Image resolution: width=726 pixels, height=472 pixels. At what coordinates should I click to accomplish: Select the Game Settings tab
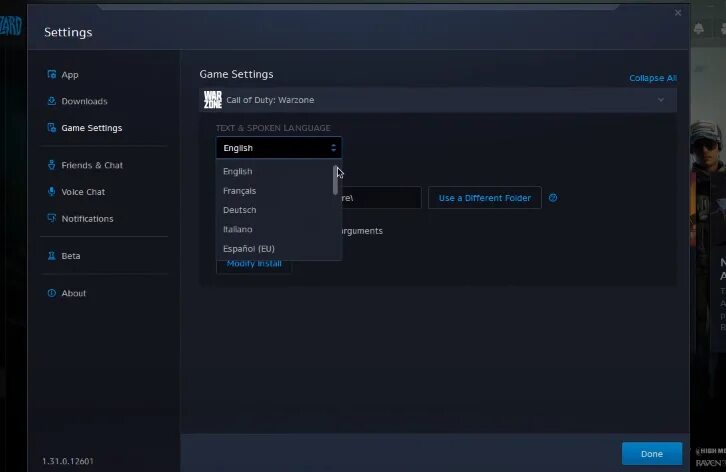coord(92,128)
